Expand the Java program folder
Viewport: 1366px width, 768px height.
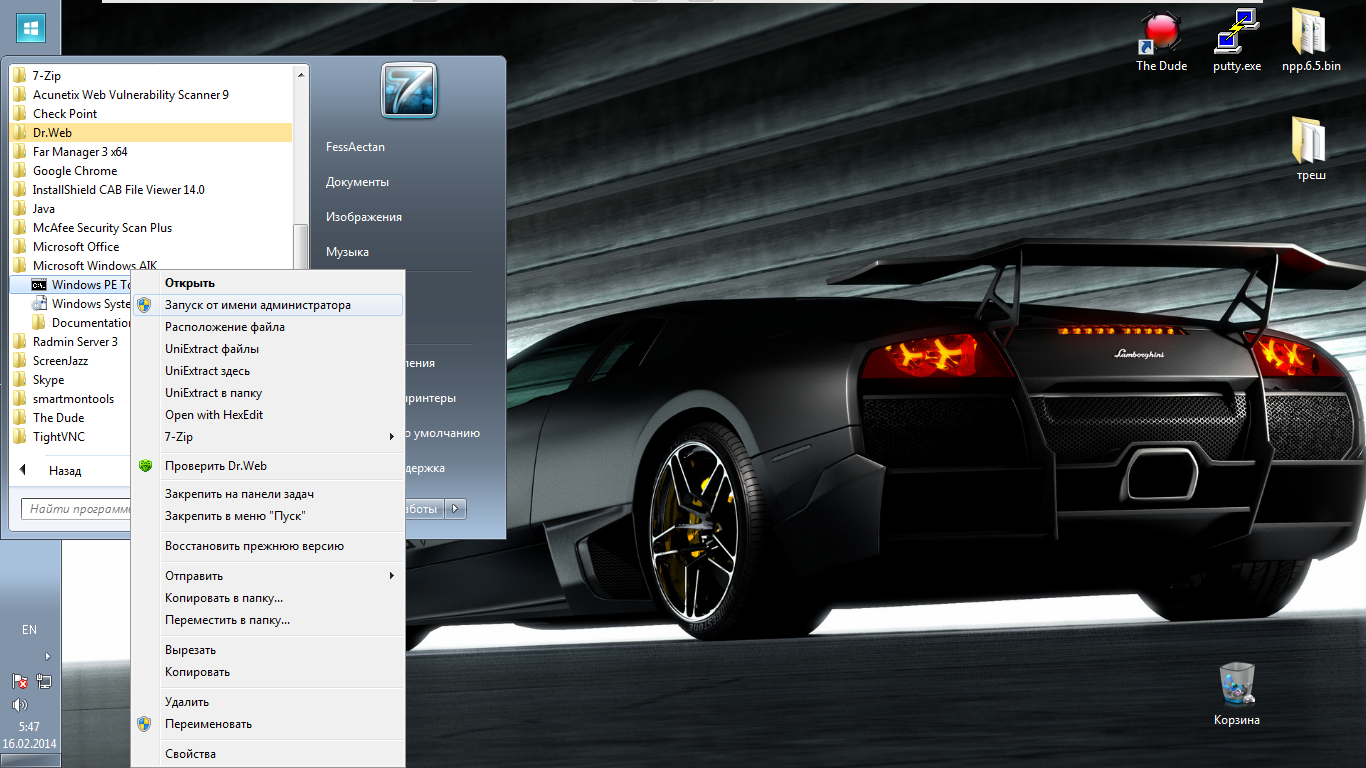151,208
